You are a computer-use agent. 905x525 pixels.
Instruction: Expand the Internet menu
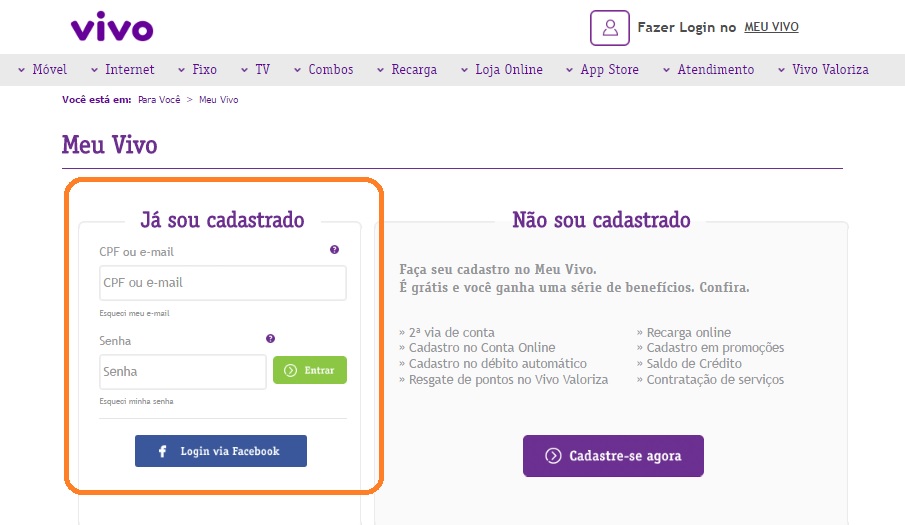(x=122, y=70)
